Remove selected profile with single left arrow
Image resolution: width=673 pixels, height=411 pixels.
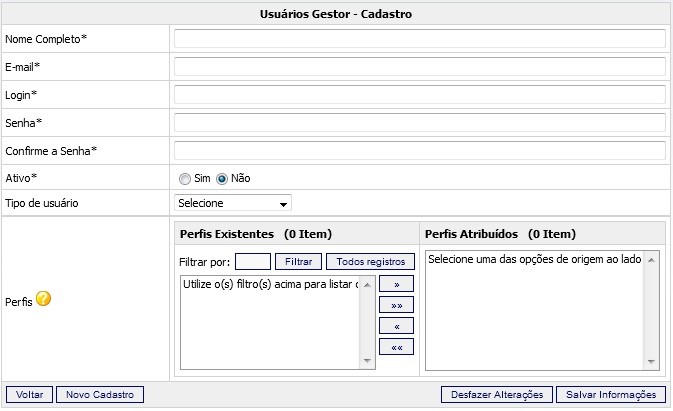396,326
